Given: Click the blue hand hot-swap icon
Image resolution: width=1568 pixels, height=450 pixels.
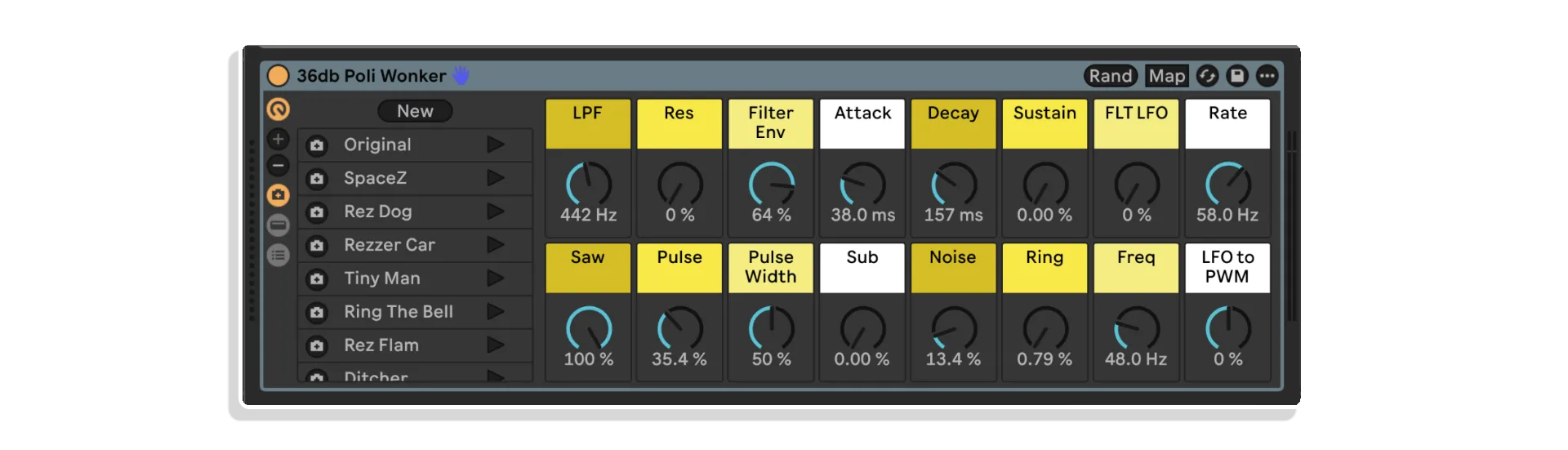Looking at the screenshot, I should [x=461, y=75].
